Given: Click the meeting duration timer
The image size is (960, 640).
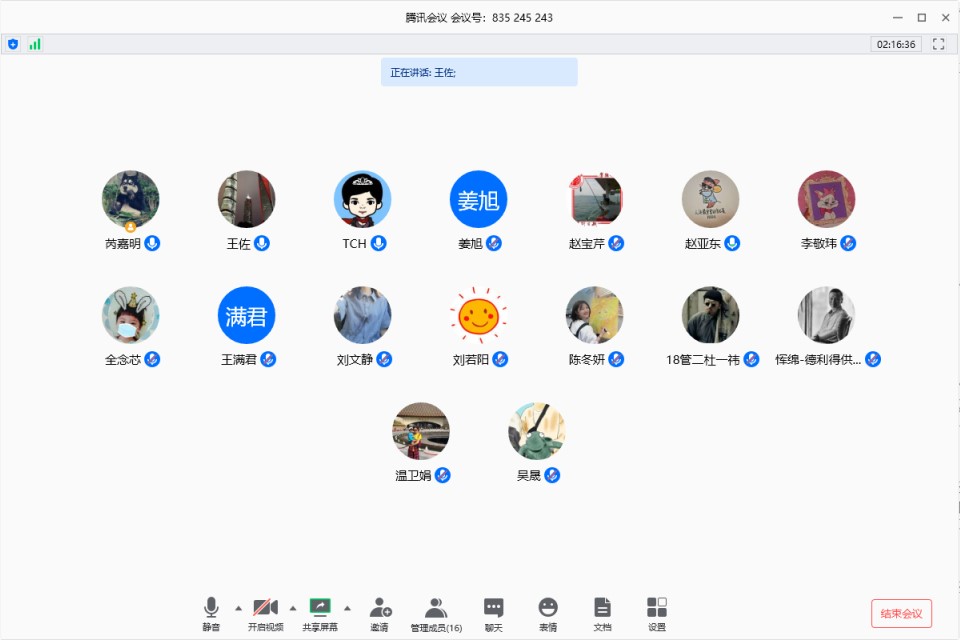Looking at the screenshot, I should click(896, 44).
